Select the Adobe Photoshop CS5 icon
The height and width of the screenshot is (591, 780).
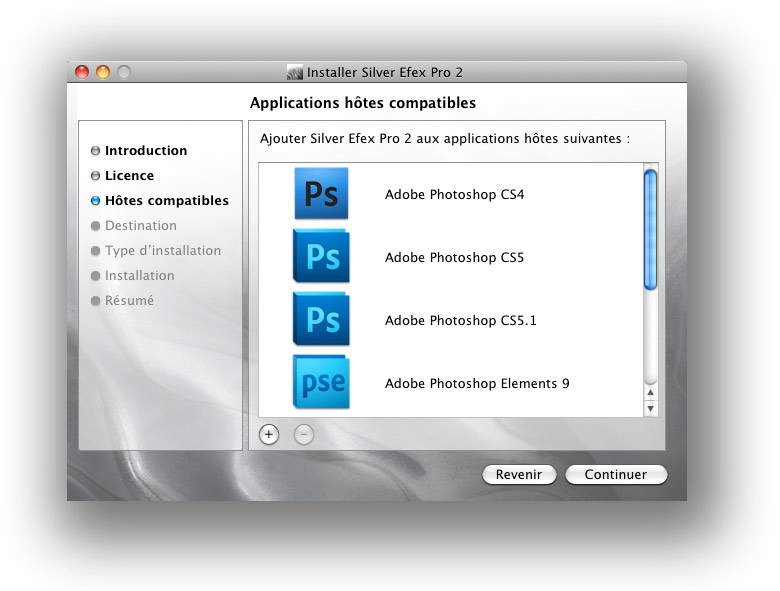[321, 256]
